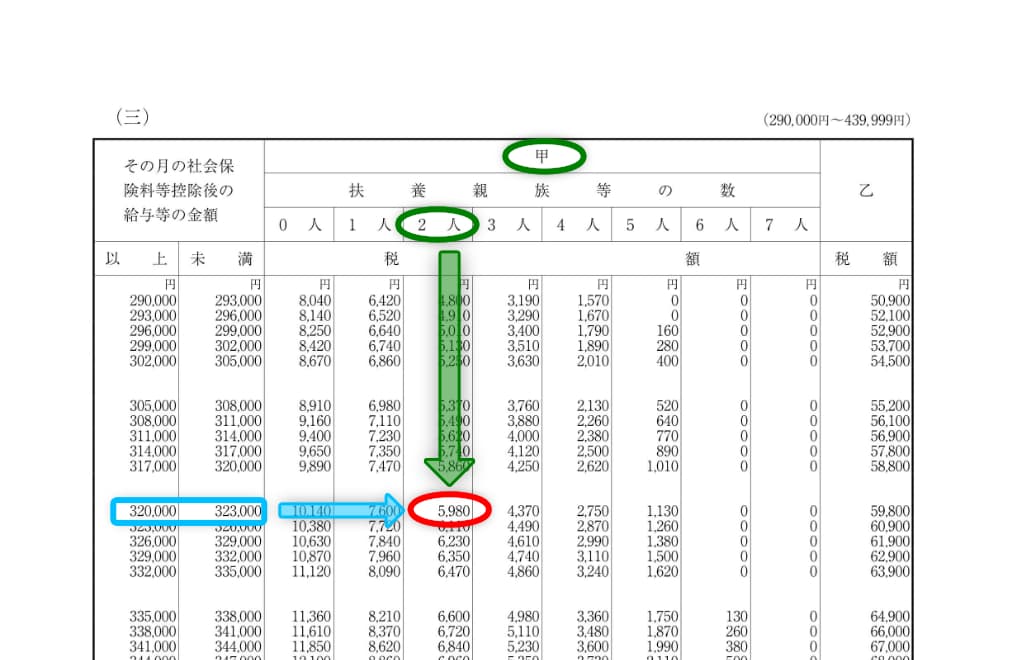Click the 6,420 tax amount cell

coord(384,301)
